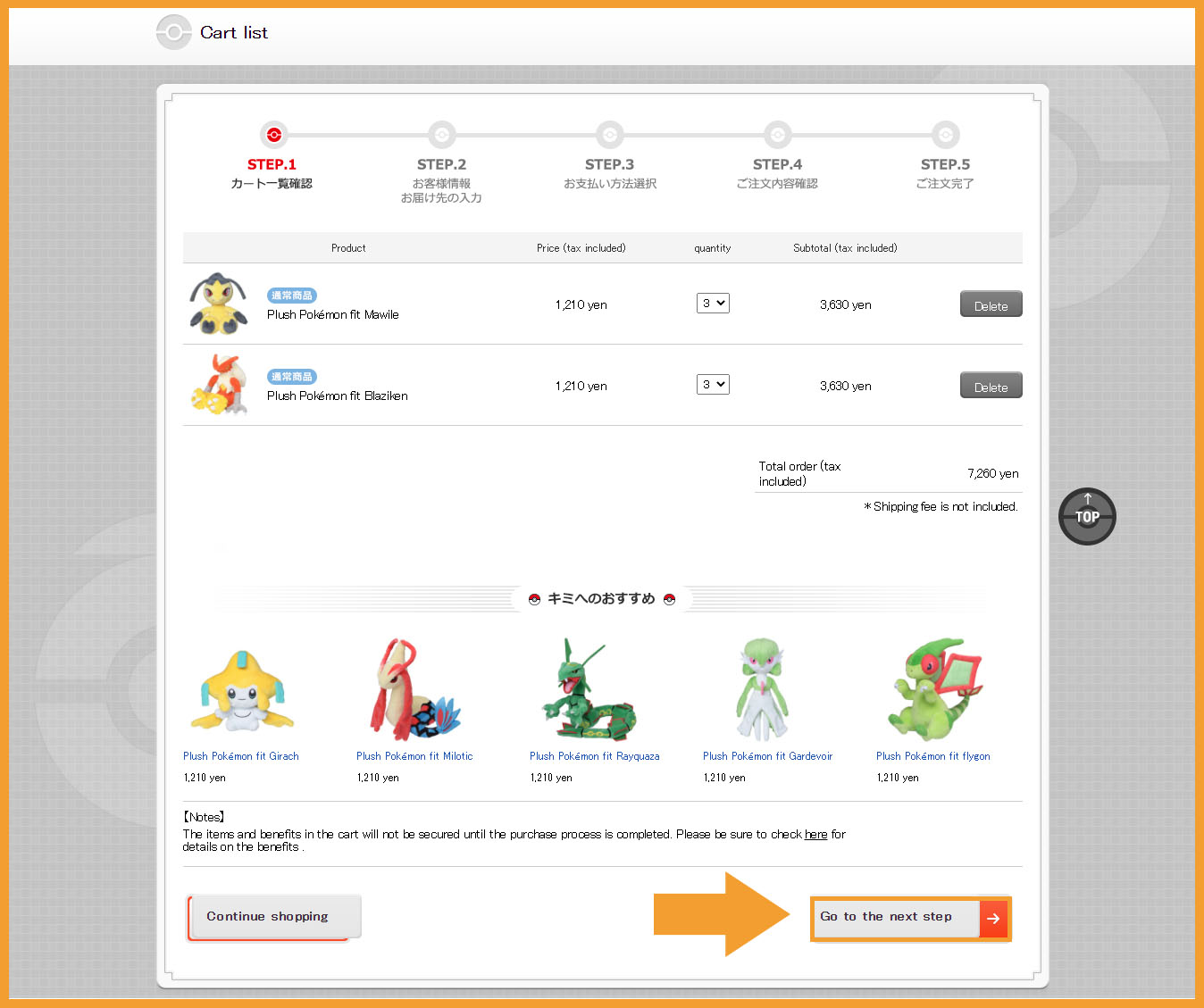Click the STEP.3 progress marker

609,135
